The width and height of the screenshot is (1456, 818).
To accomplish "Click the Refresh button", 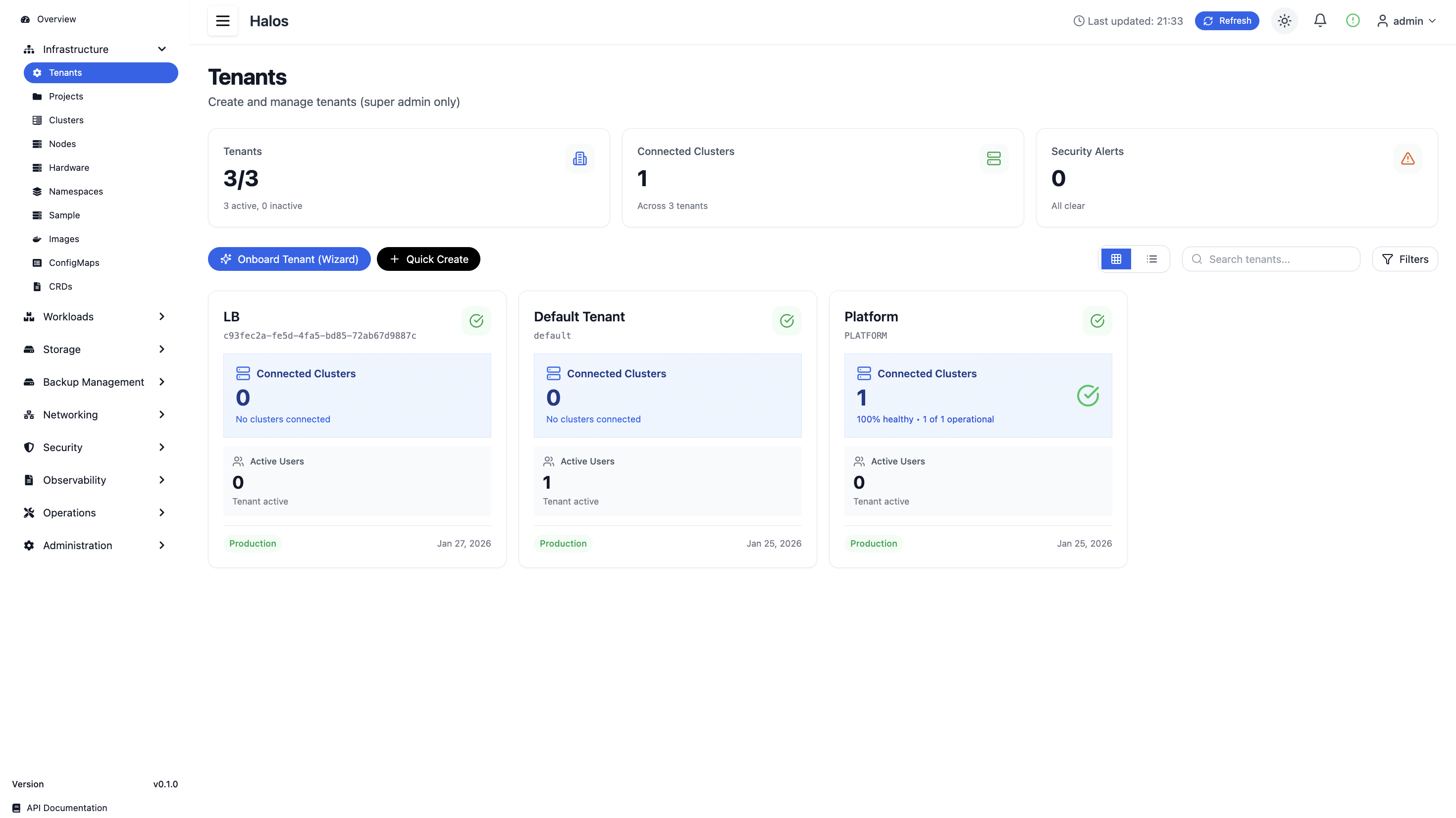I will pyautogui.click(x=1227, y=20).
